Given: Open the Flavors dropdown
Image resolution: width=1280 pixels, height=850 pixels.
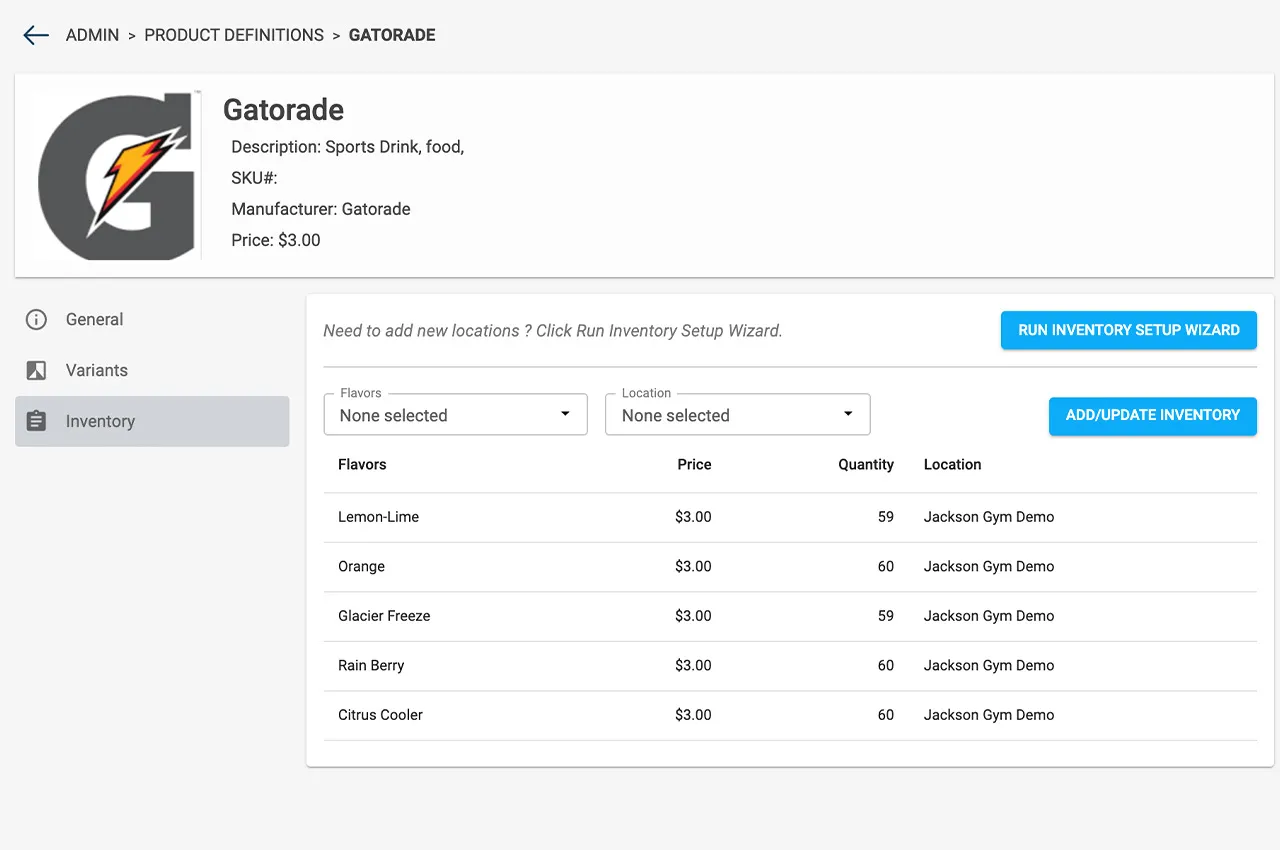Looking at the screenshot, I should (455, 414).
